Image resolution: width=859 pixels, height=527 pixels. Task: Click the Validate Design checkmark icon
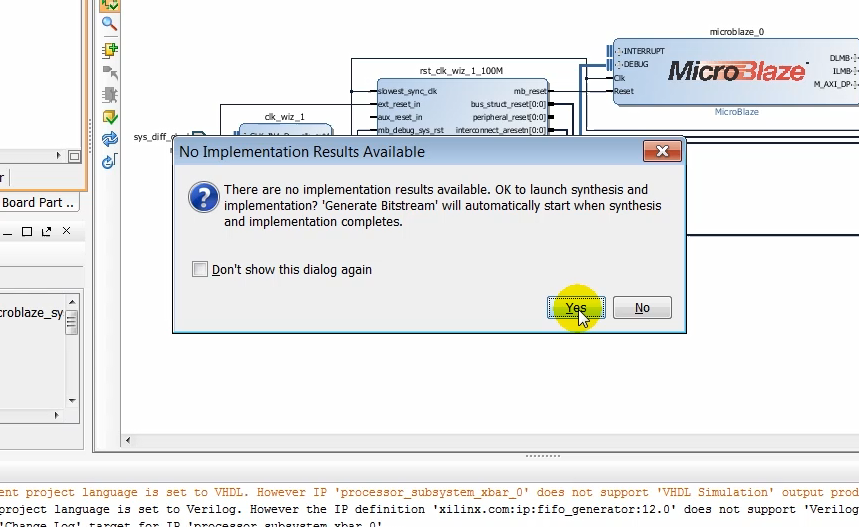click(x=110, y=117)
